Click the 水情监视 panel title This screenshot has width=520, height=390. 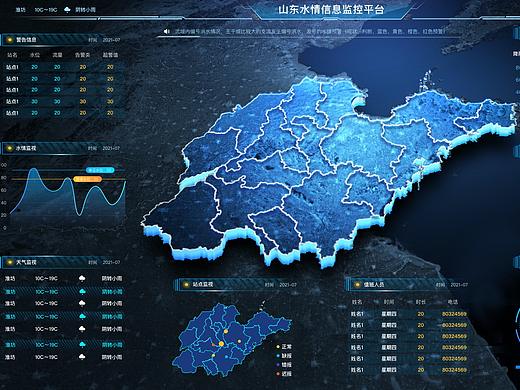pyautogui.click(x=26, y=148)
